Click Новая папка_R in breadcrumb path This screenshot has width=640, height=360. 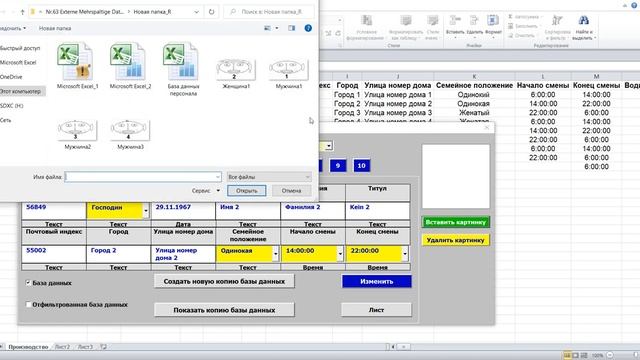click(152, 12)
